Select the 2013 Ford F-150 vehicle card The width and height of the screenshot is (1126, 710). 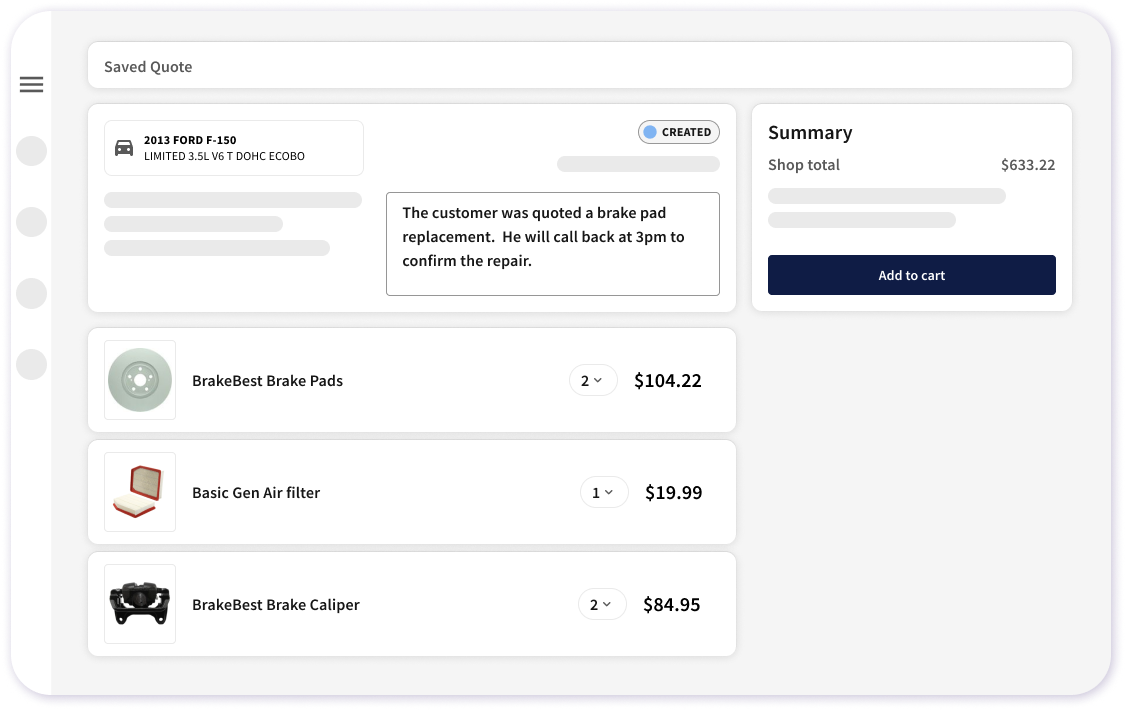(x=233, y=148)
